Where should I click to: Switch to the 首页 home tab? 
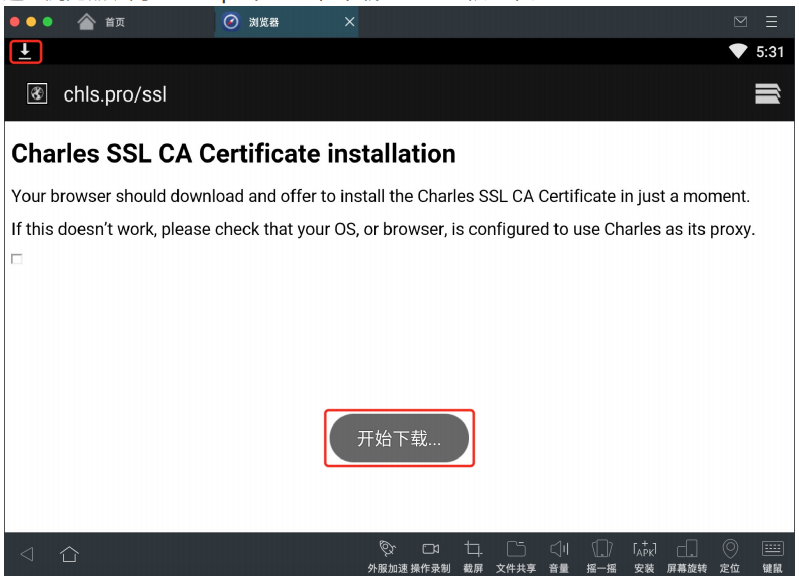coord(101,22)
